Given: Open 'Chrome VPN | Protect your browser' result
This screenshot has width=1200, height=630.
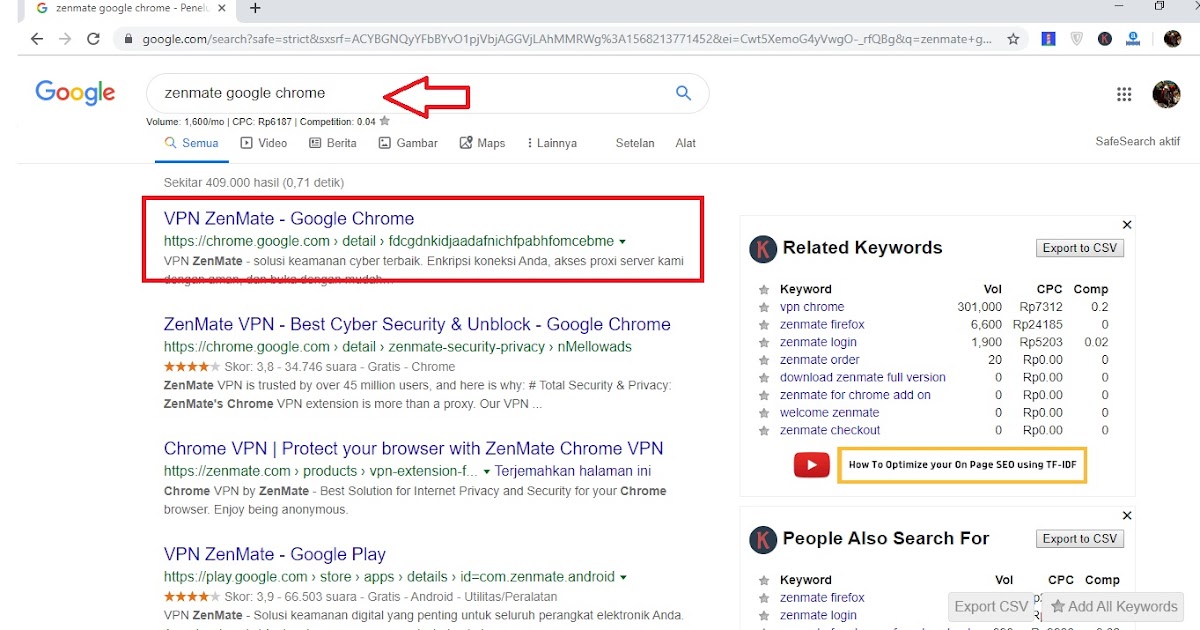Looking at the screenshot, I should coord(413,449).
